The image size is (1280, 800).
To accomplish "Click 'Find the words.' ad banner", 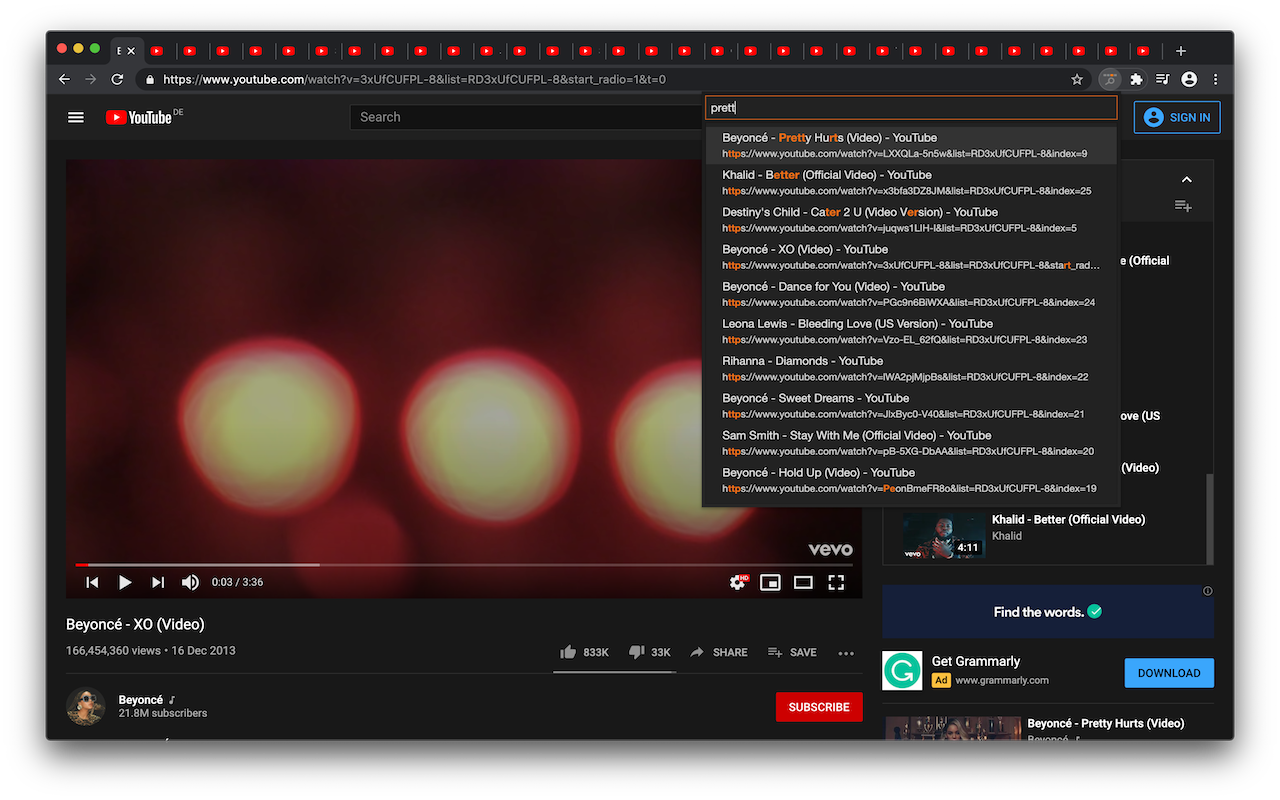I will pyautogui.click(x=1047, y=612).
